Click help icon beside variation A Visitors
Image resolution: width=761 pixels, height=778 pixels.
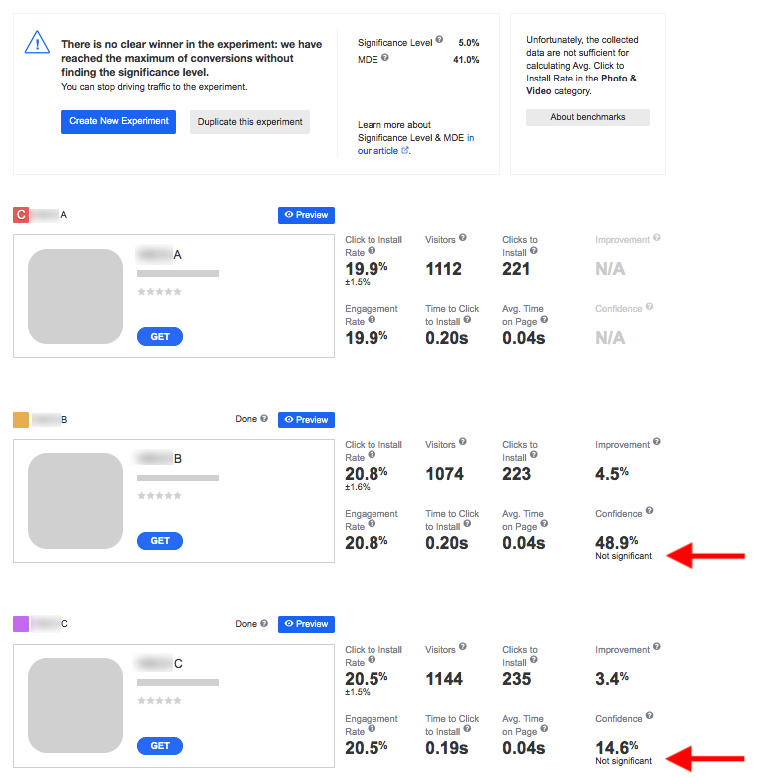pos(463,239)
